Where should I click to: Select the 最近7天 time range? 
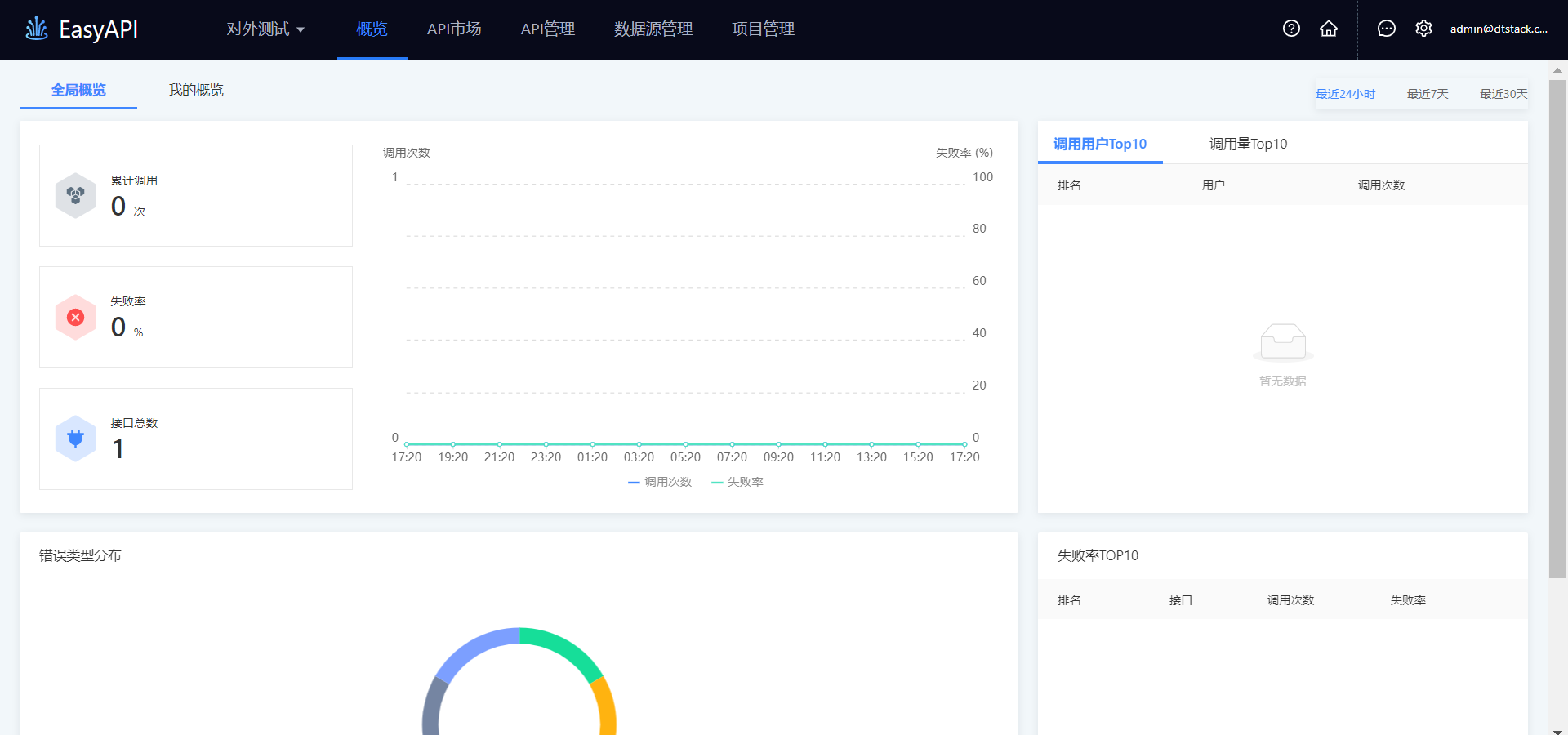pos(1428,94)
